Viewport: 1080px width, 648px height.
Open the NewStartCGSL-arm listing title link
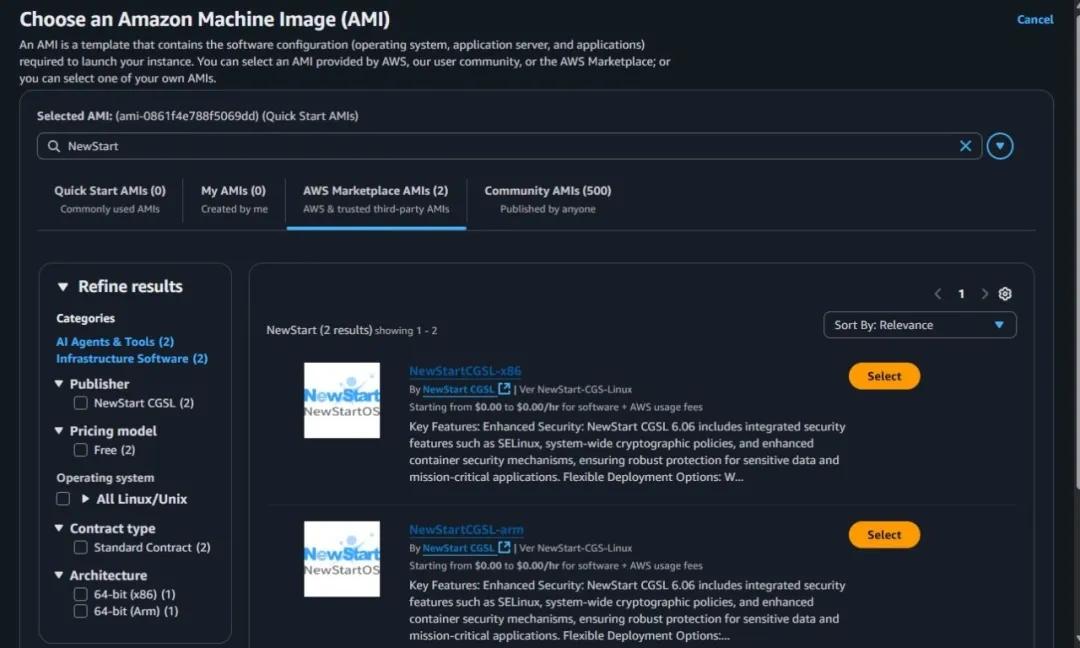pos(466,529)
